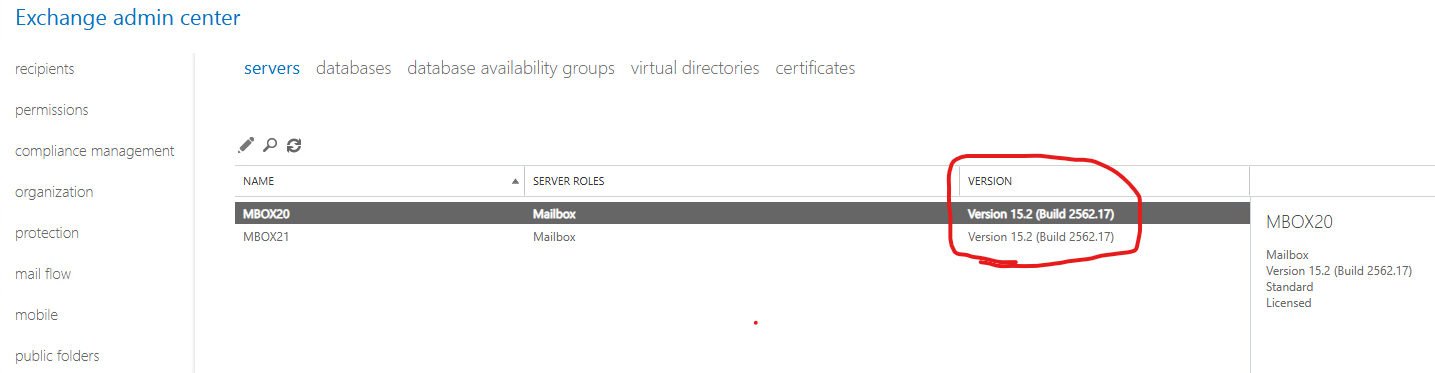Select permissions in the sidebar

tap(52, 110)
